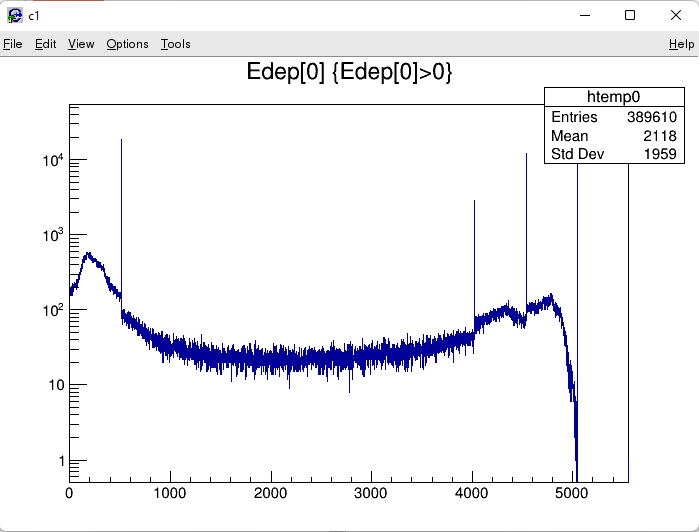Click the 3000 label on x-axis
Viewport: 699px width, 532px height.
point(371,493)
